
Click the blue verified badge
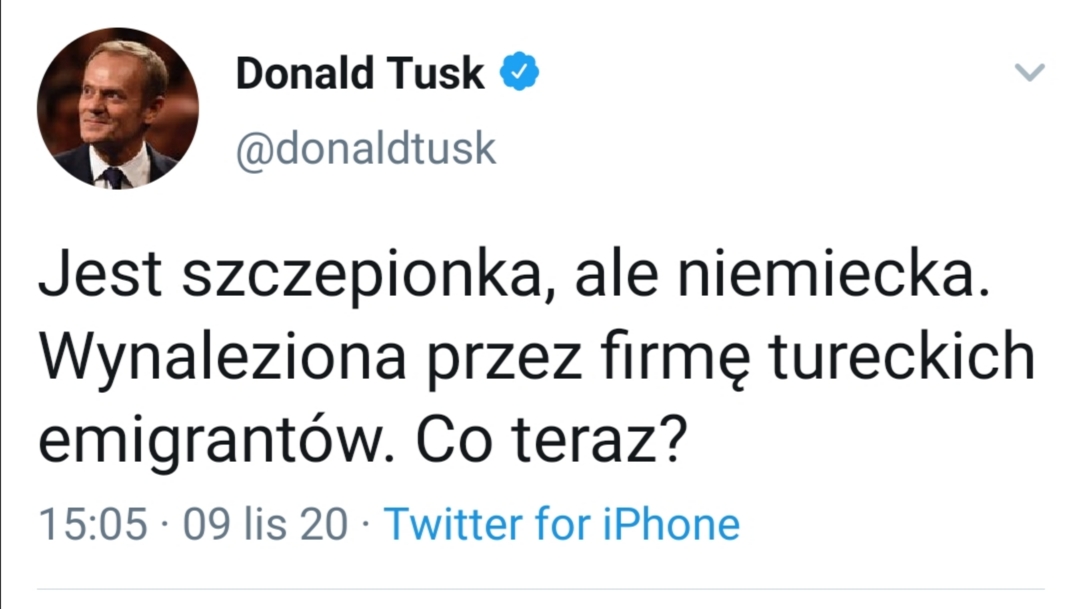[x=520, y=72]
